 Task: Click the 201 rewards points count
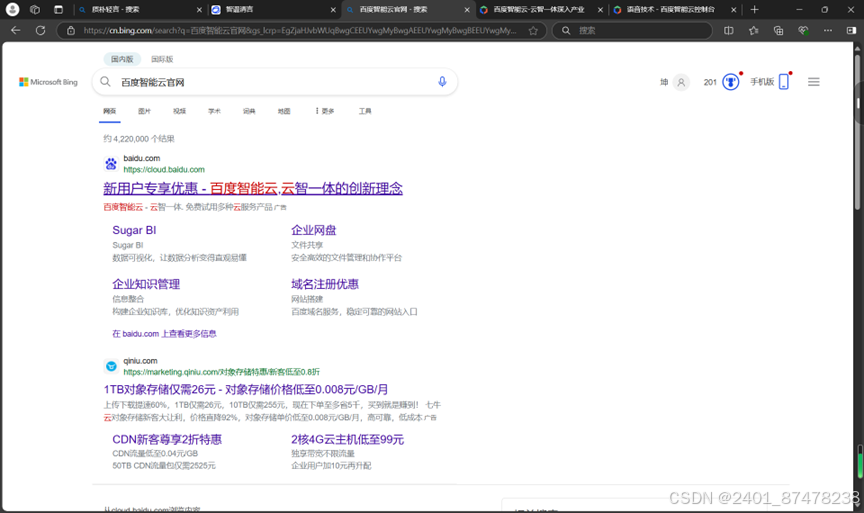[710, 82]
